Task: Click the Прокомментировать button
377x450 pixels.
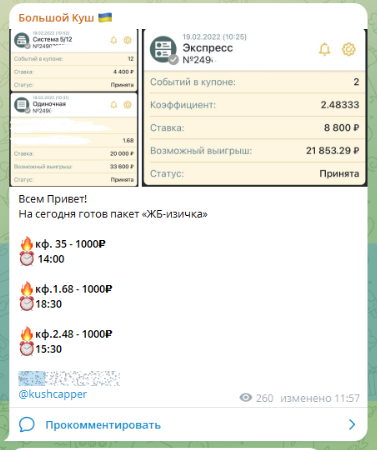Action: 188,425
